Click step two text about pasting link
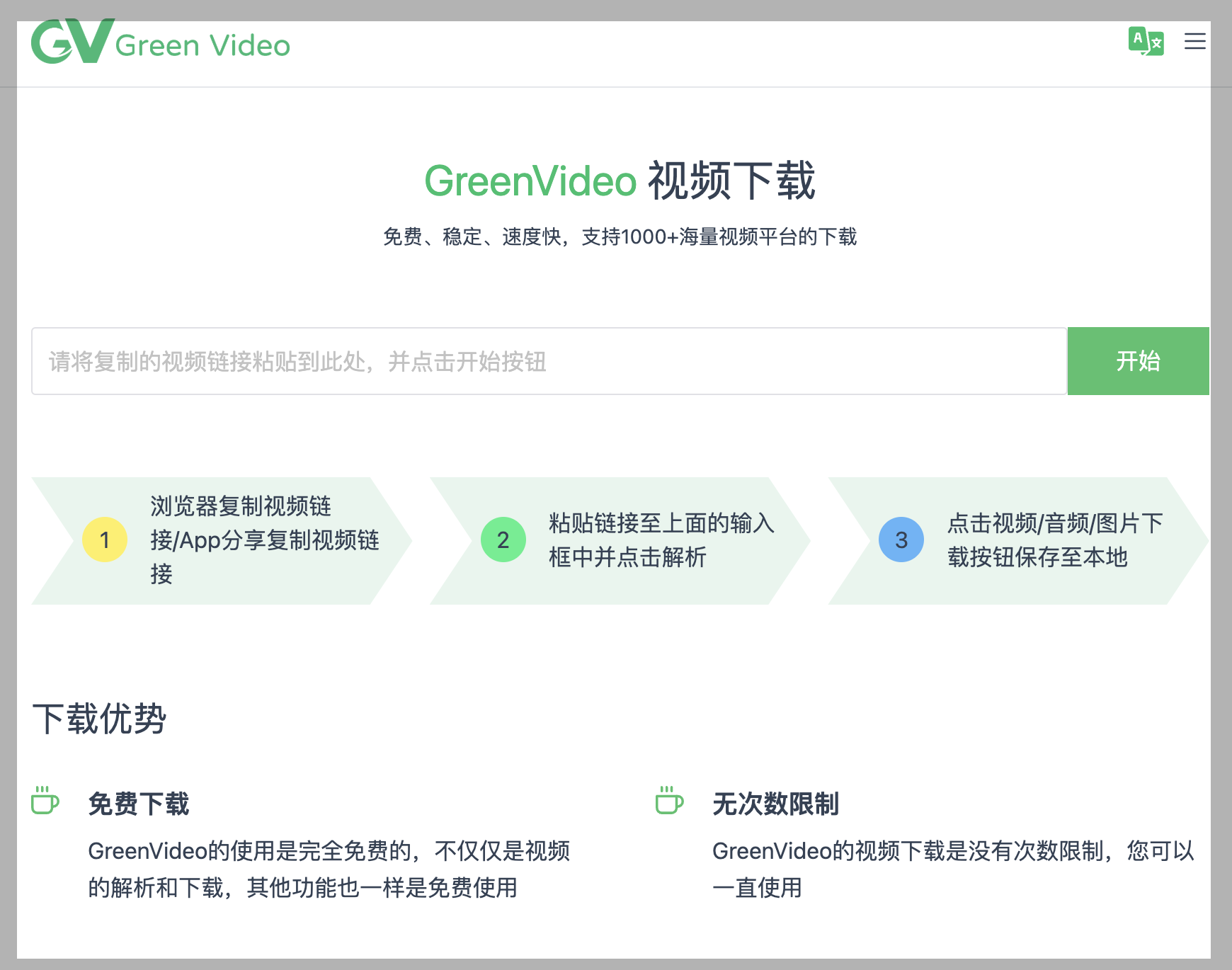Screen dimensions: 1232x970 [x=661, y=540]
